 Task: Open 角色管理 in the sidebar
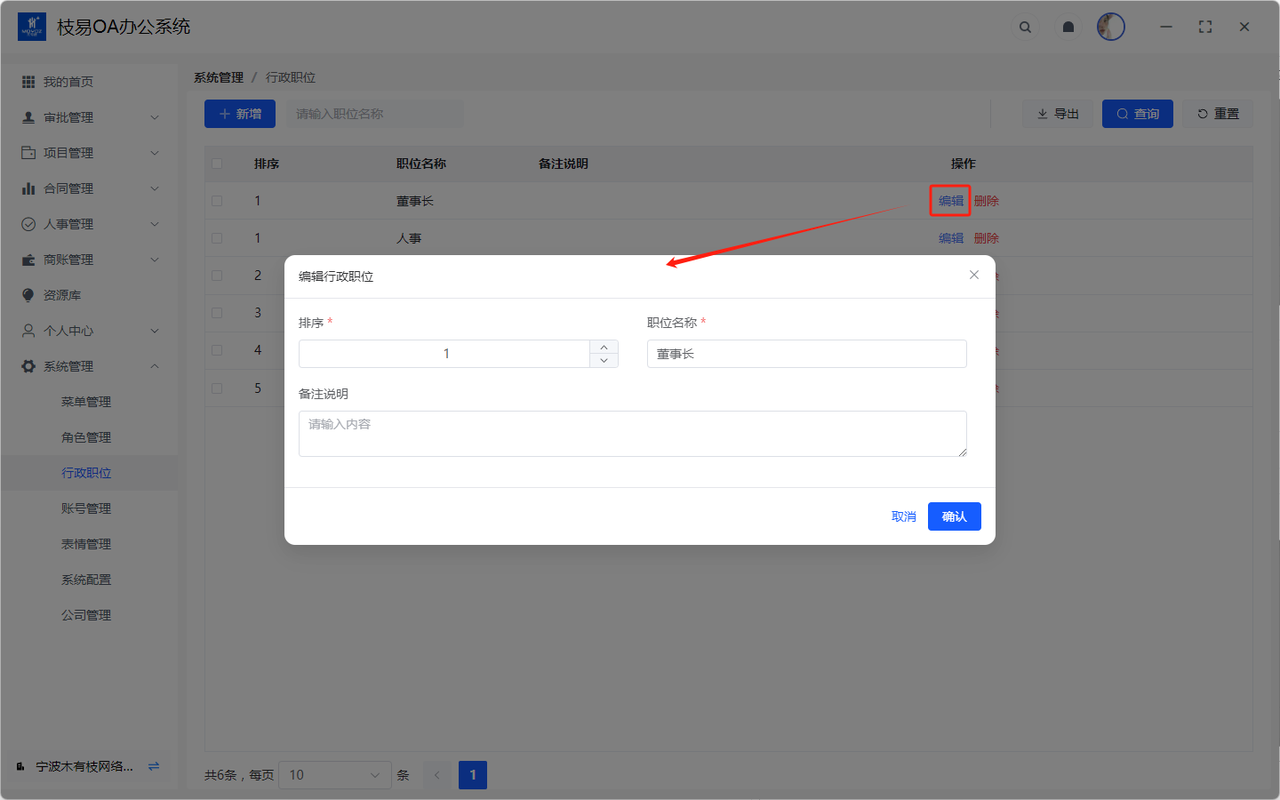[86, 437]
